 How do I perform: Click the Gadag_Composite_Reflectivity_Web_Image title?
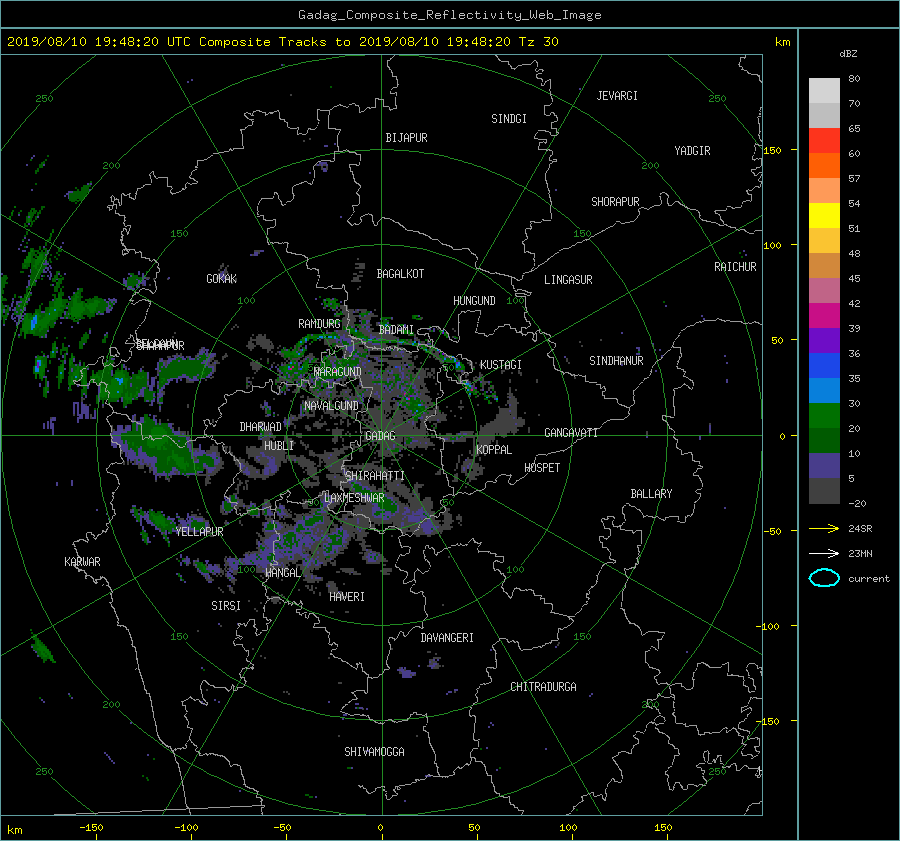449,15
